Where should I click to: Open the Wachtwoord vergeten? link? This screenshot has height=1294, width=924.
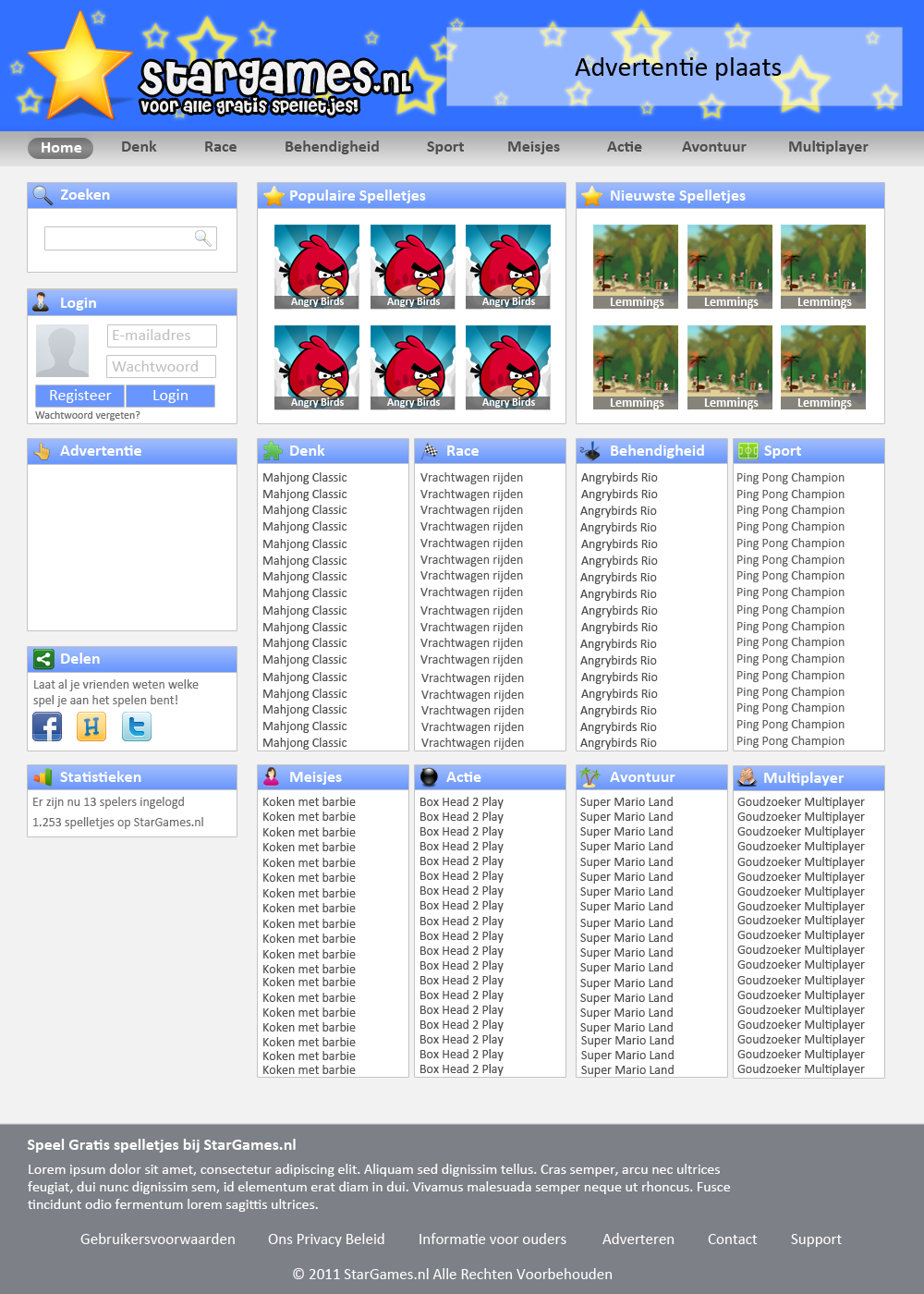pos(88,415)
